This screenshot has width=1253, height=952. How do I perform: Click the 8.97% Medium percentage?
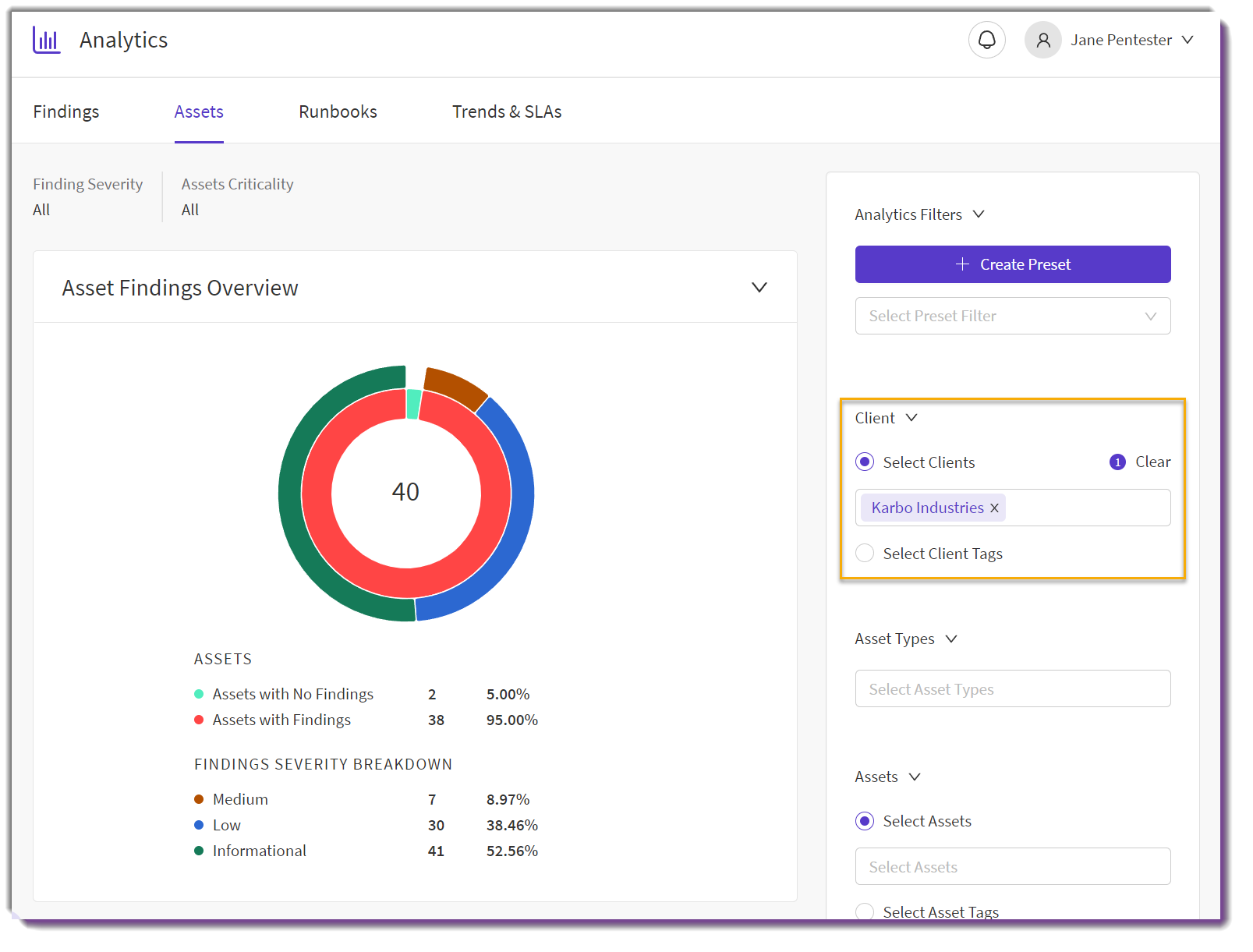(508, 799)
